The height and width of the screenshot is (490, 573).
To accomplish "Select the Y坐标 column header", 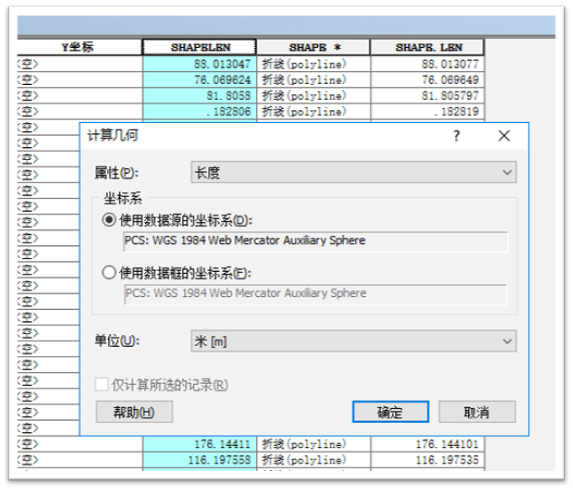I will coord(80,47).
